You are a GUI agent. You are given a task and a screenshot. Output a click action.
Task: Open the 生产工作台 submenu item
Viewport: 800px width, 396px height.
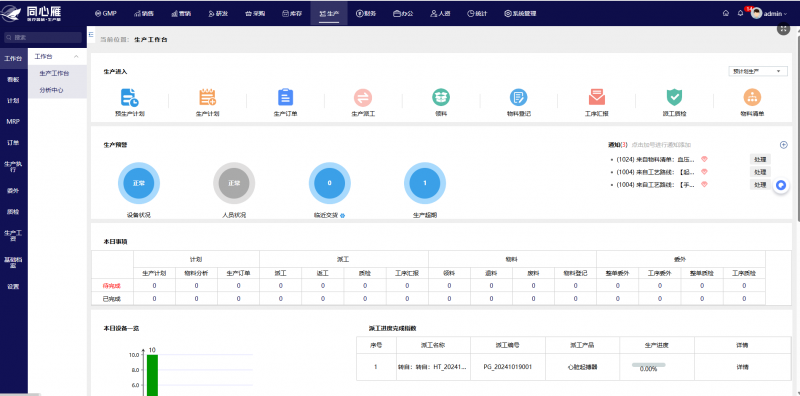click(57, 73)
